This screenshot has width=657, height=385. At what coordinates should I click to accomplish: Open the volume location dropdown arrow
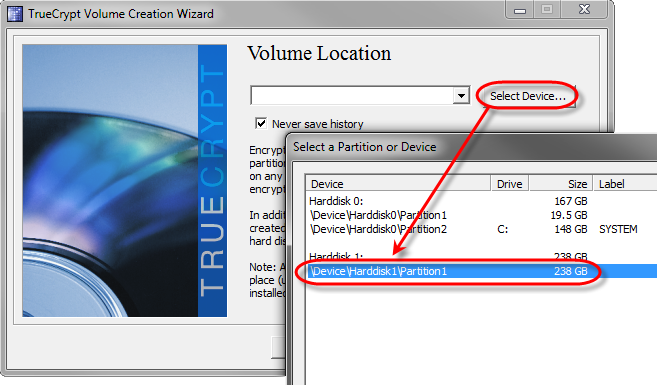pos(461,96)
